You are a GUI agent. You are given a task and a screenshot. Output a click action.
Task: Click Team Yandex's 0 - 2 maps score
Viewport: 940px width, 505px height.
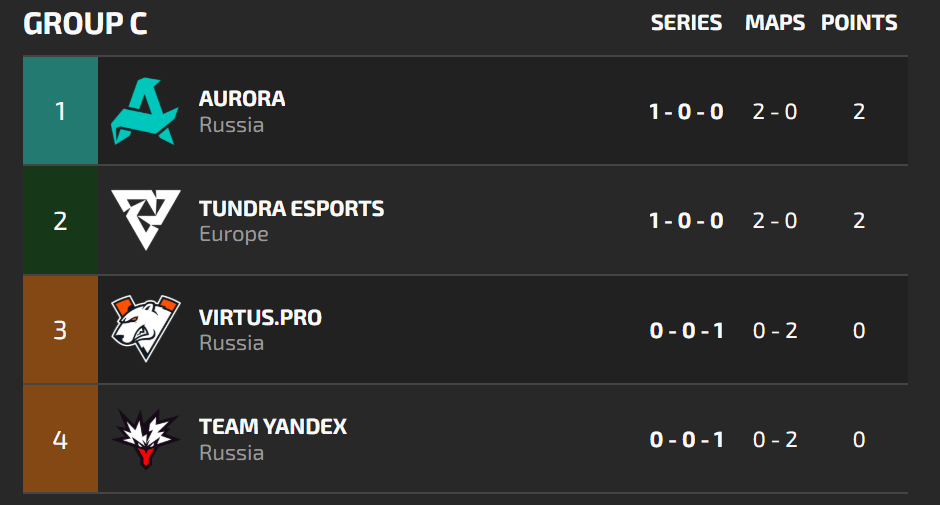pos(775,439)
